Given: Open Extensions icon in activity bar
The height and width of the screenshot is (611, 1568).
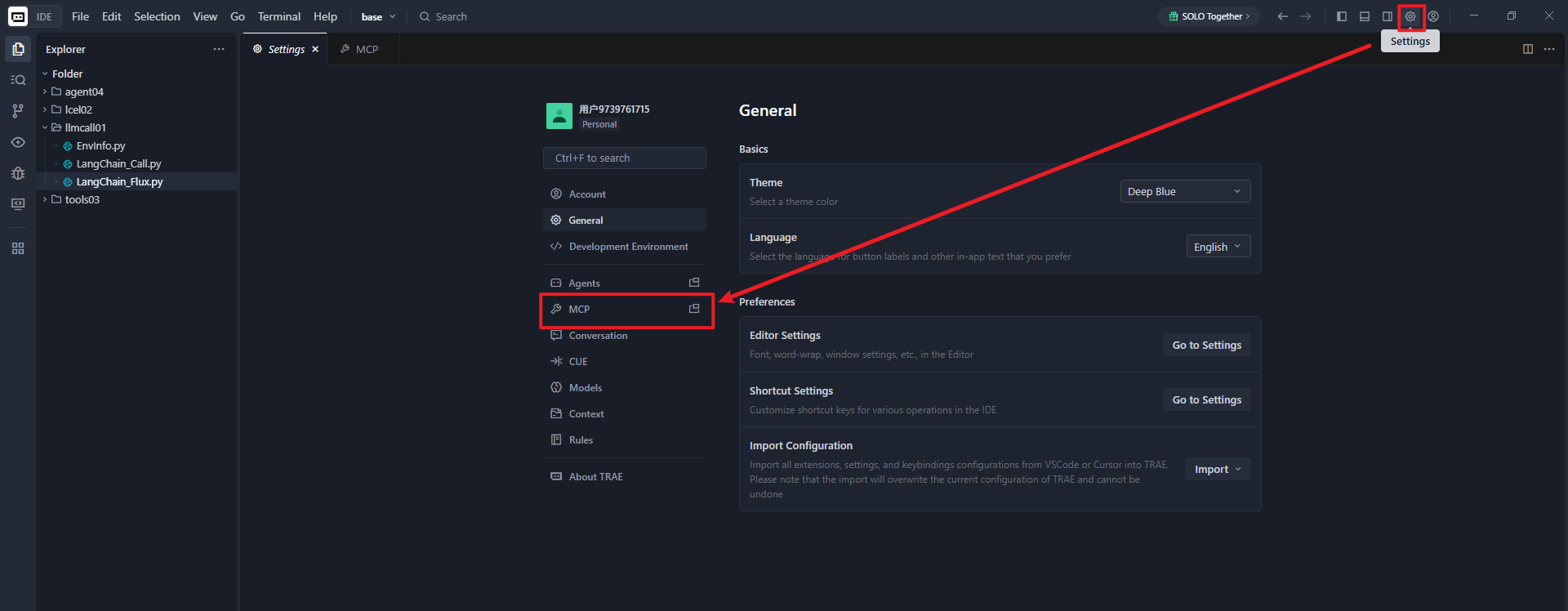Looking at the screenshot, I should click(x=18, y=248).
